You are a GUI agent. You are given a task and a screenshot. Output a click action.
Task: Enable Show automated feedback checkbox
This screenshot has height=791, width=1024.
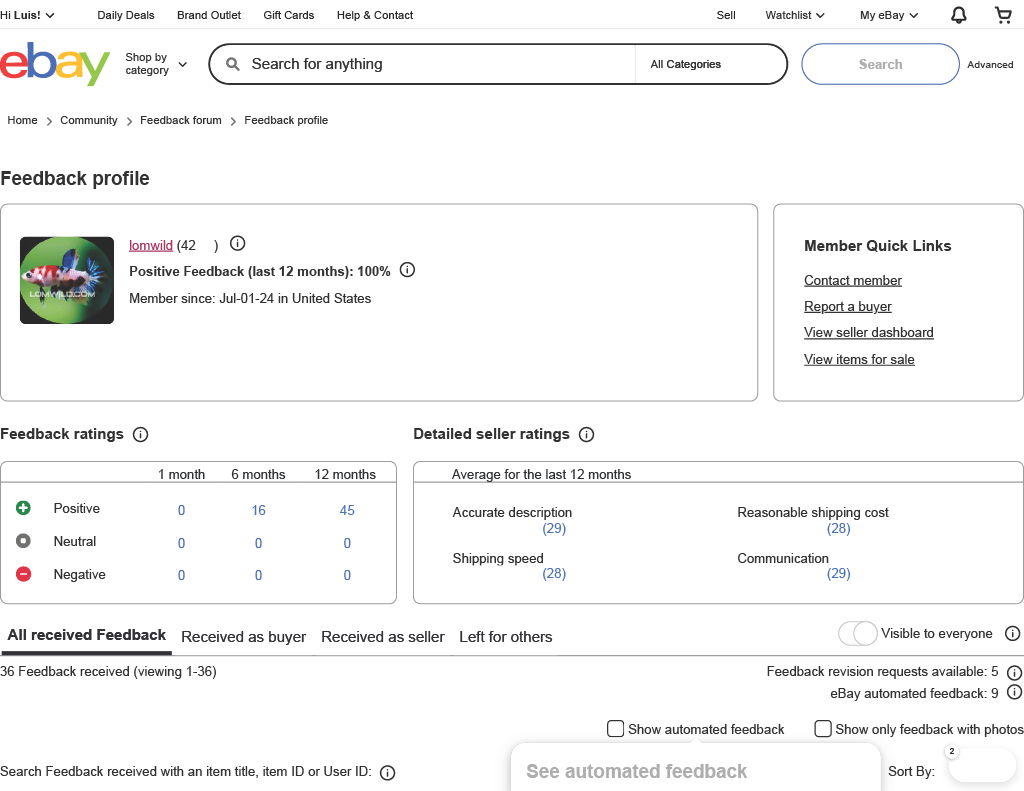pos(616,729)
